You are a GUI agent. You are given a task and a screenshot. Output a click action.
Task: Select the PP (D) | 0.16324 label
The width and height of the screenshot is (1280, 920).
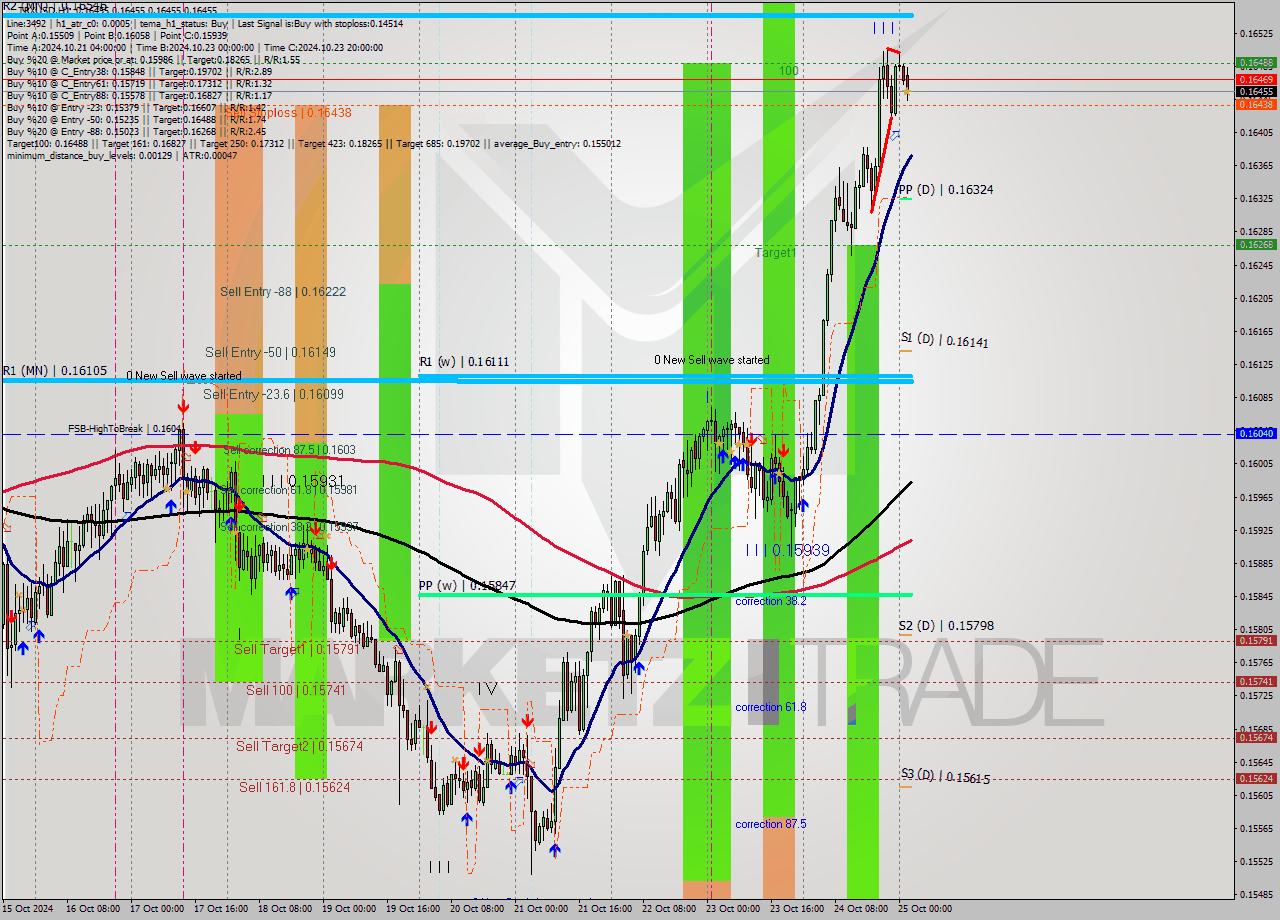coord(946,189)
